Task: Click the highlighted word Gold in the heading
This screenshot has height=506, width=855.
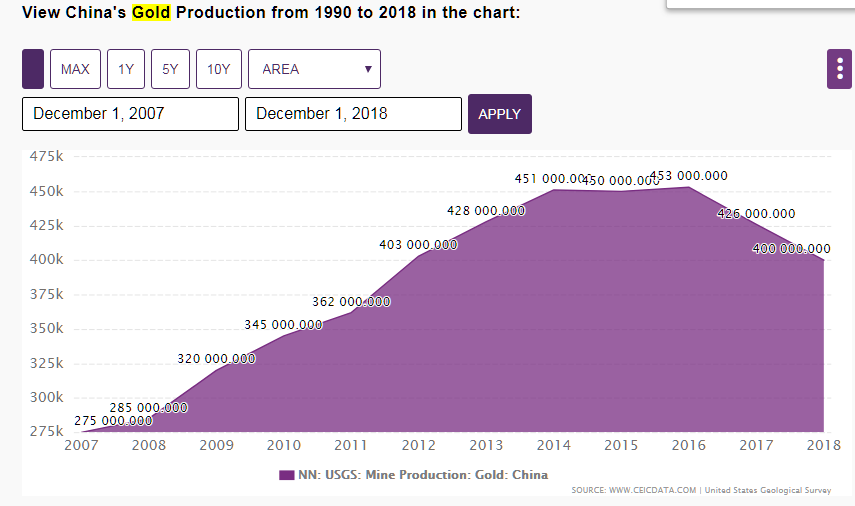Action: (x=151, y=15)
